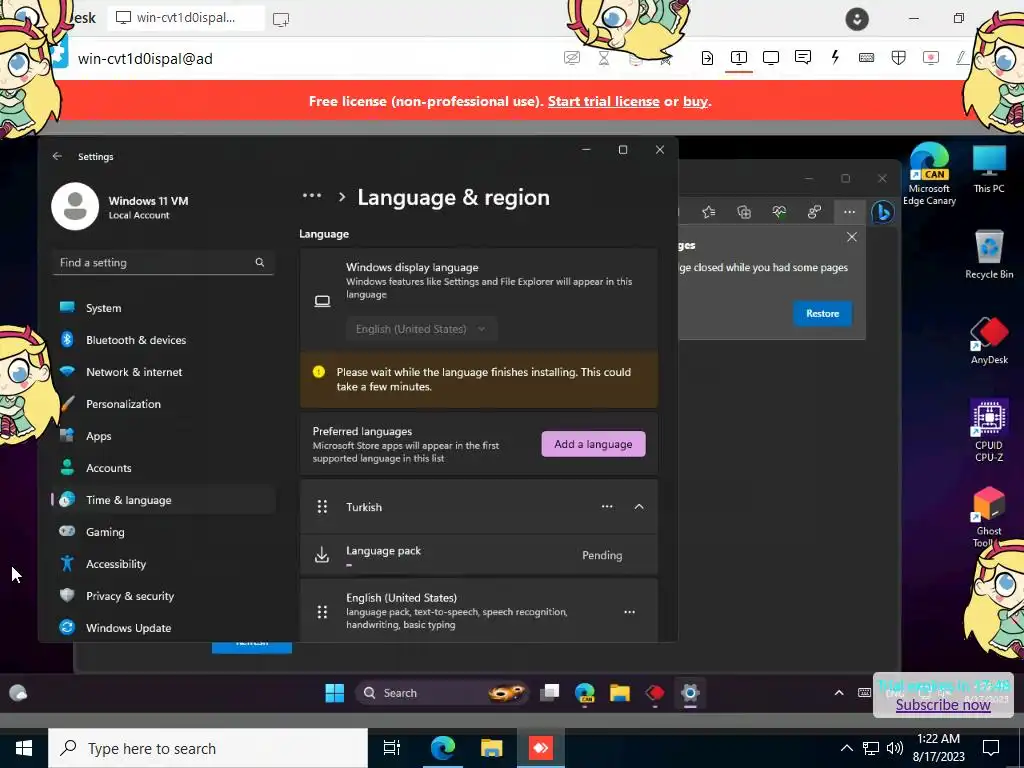
Task: Open Accounts settings category
Action: pos(163,468)
